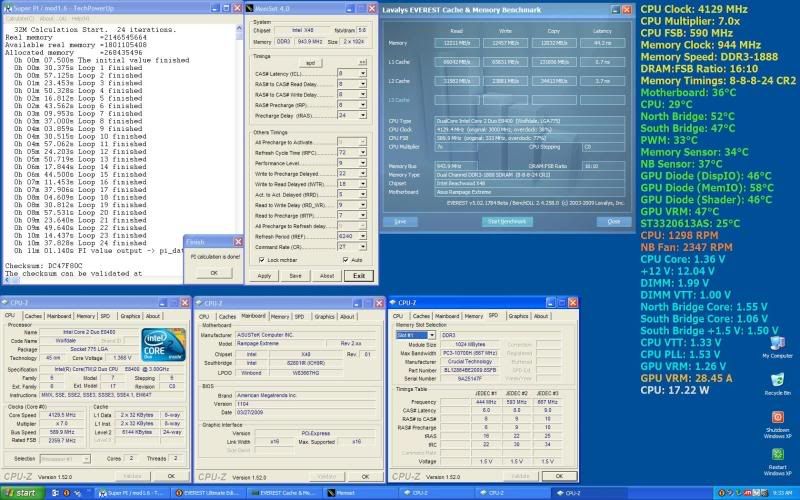This screenshot has width=800, height=500.
Task: Open the RAS# Precharge (tRP) dropdown
Action: pyautogui.click(x=363, y=105)
